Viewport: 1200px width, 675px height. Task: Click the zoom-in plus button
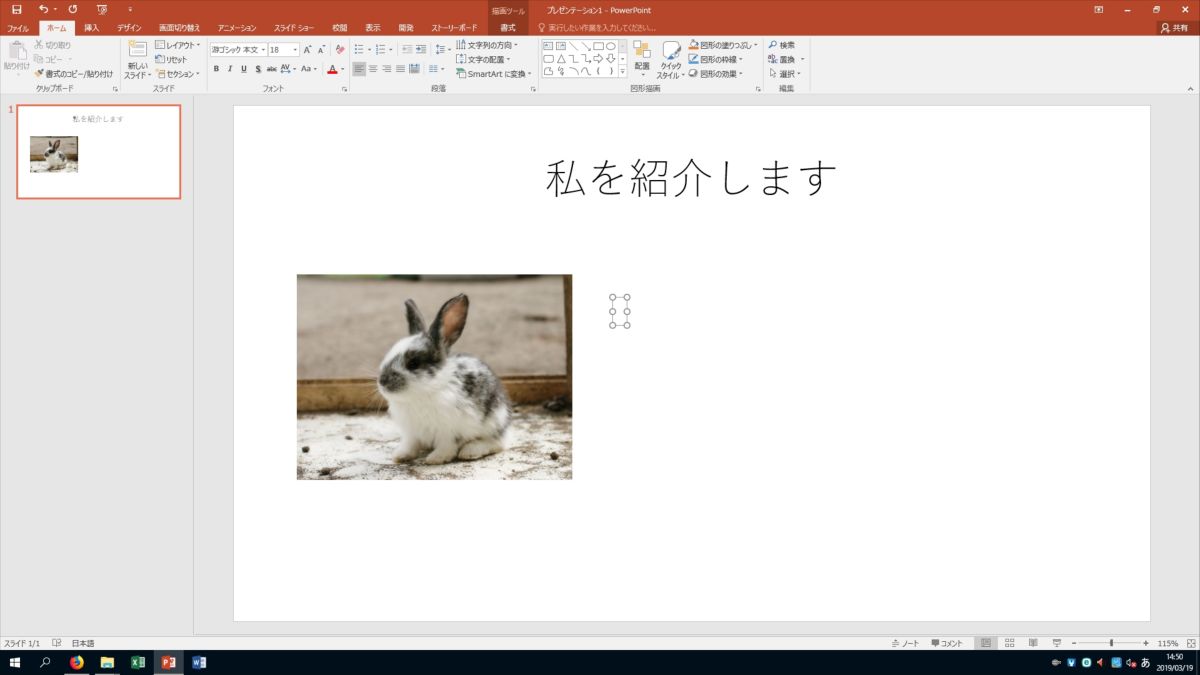(1146, 643)
